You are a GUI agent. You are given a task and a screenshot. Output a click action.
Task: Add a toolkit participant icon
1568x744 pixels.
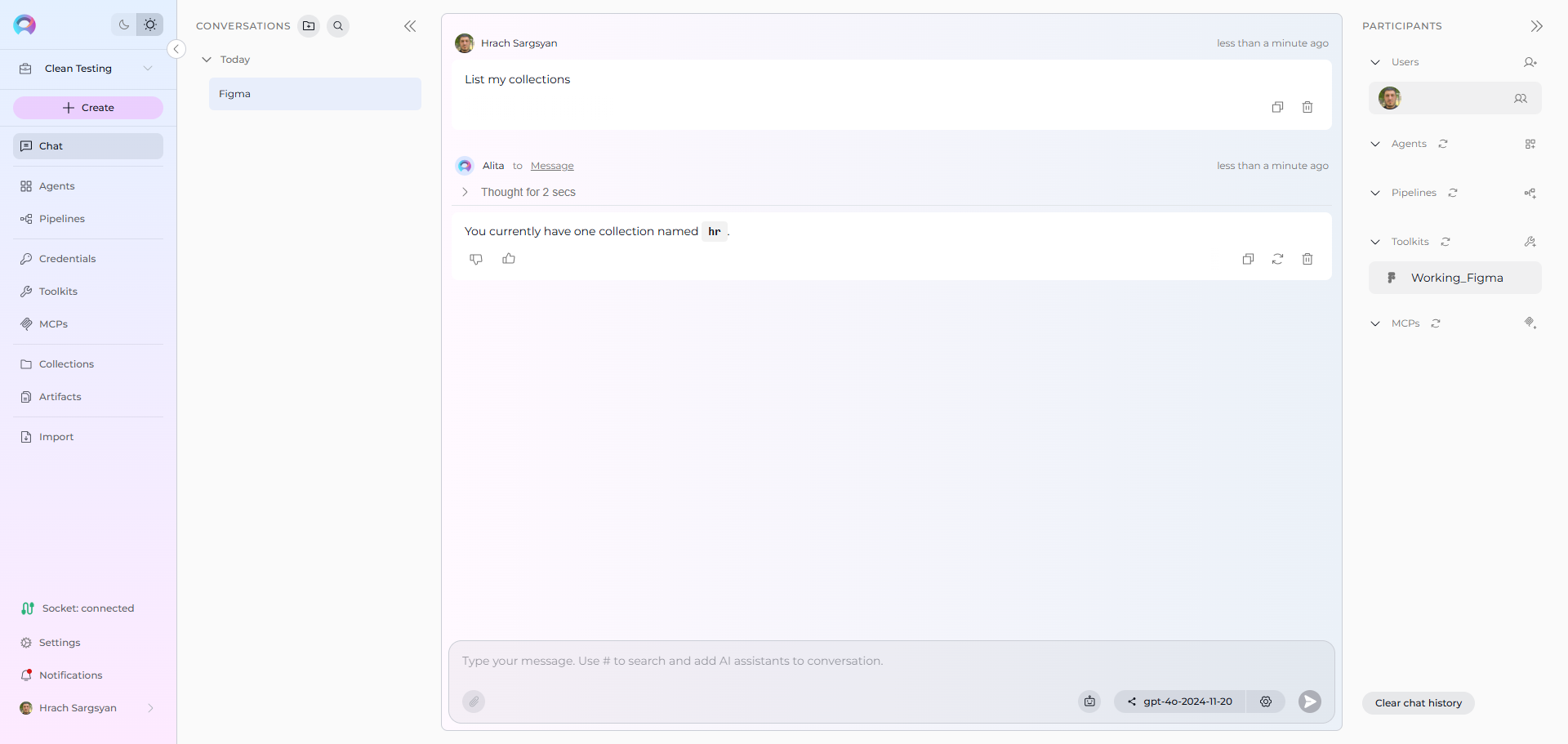pyautogui.click(x=1530, y=242)
